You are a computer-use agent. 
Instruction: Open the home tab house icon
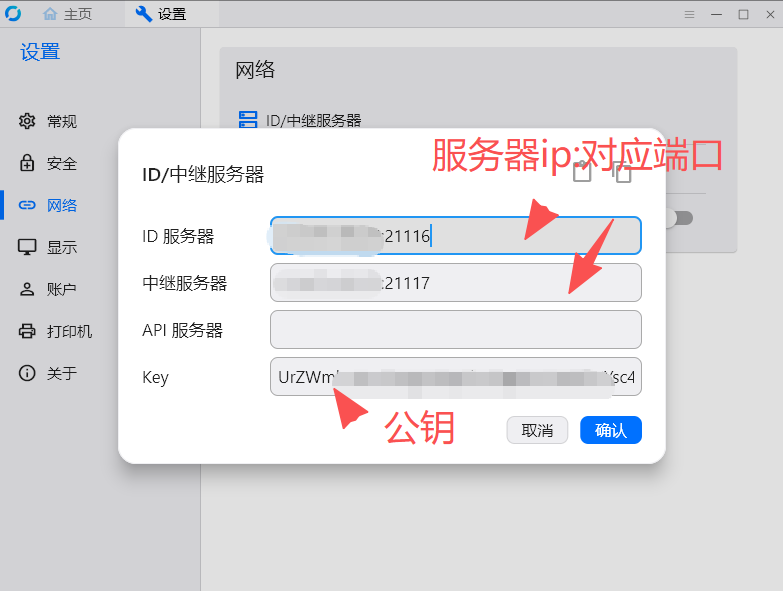pyautogui.click(x=50, y=14)
